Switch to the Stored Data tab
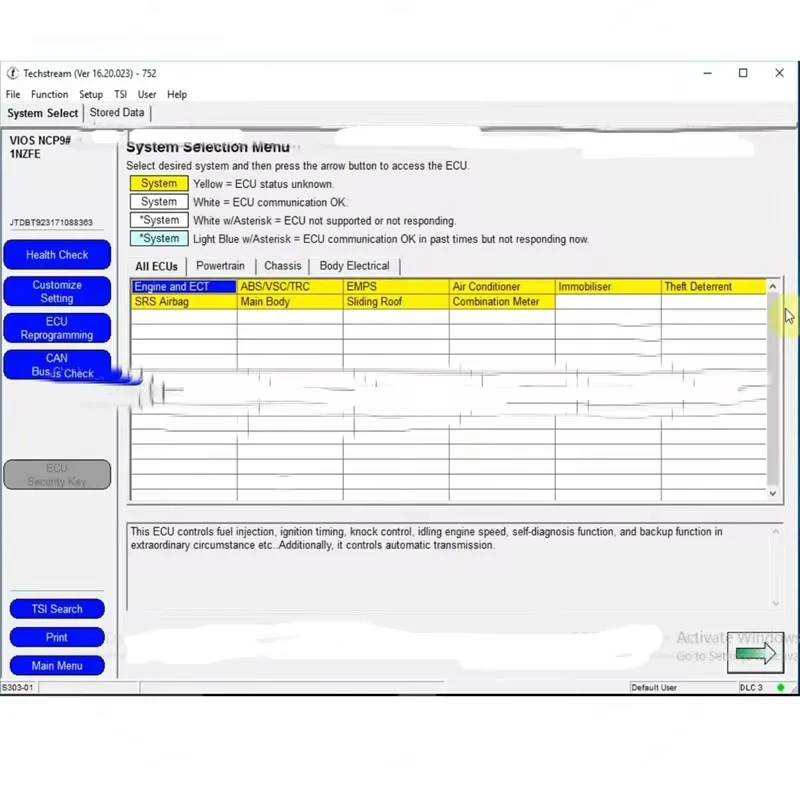This screenshot has height=800, width=800. (x=117, y=112)
